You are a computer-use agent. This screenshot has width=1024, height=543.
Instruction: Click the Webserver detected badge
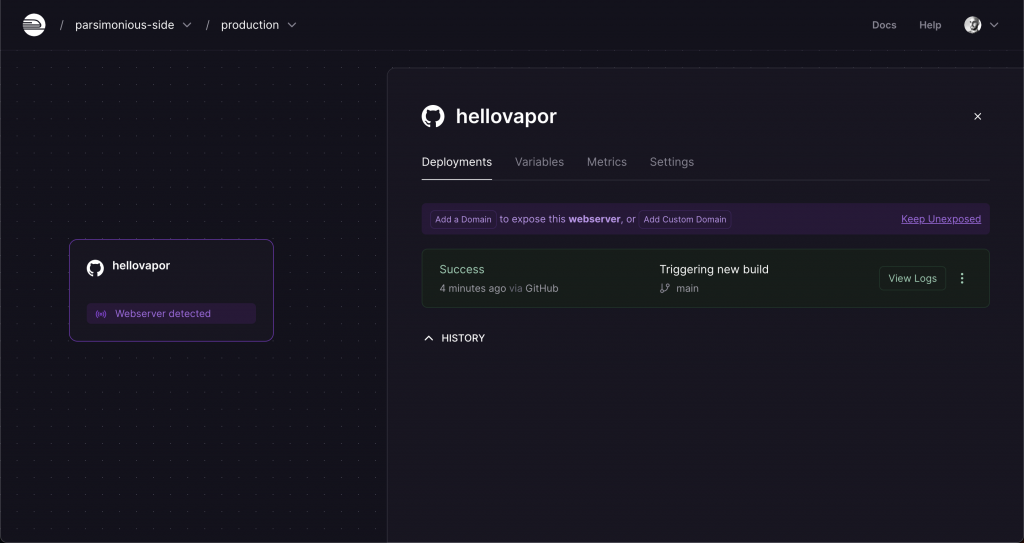pyautogui.click(x=171, y=314)
